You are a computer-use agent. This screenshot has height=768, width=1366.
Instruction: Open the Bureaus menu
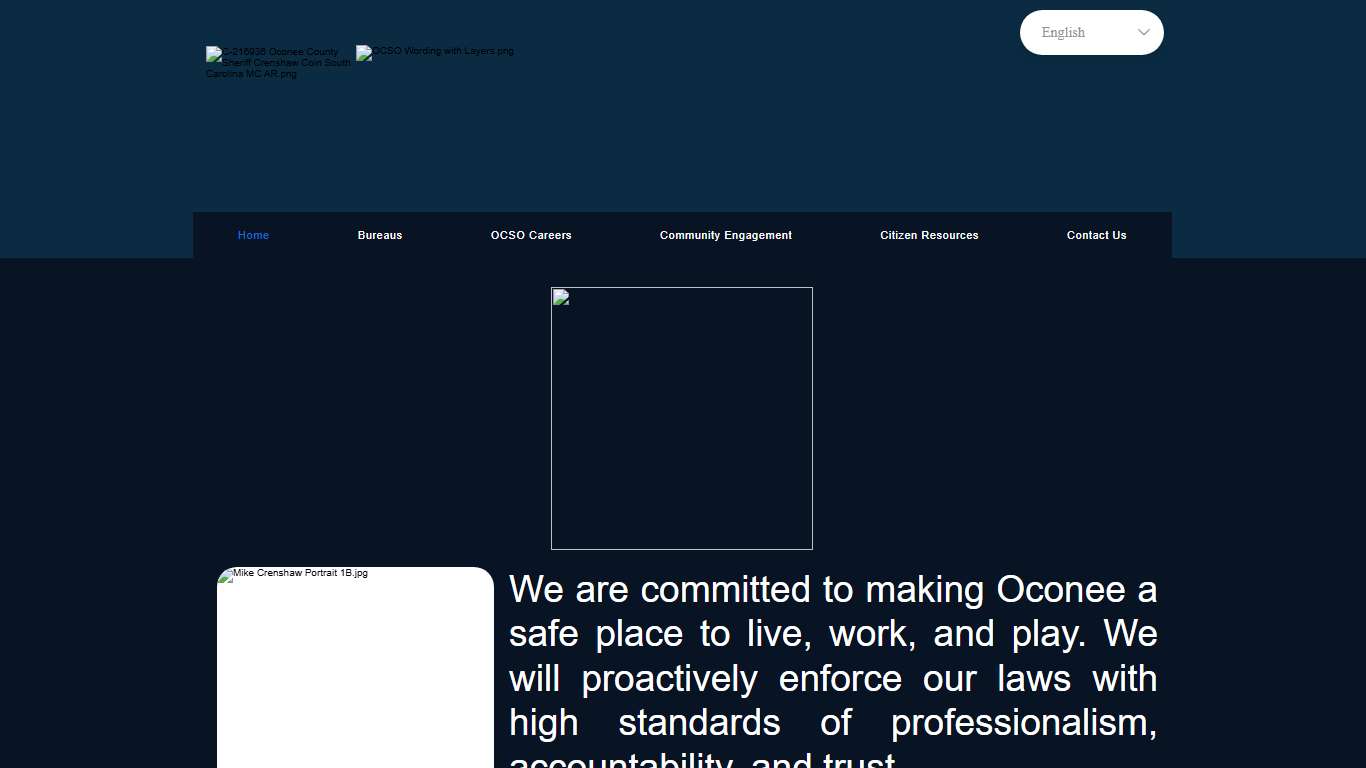click(380, 235)
